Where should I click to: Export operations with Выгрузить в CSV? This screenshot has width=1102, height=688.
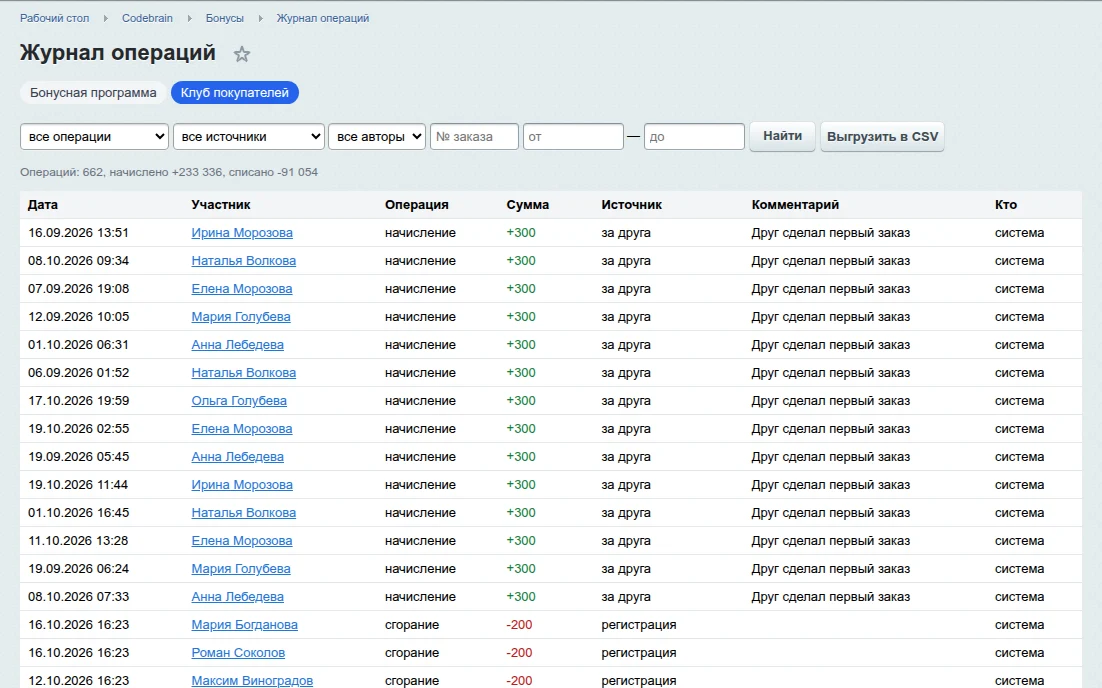tap(882, 136)
